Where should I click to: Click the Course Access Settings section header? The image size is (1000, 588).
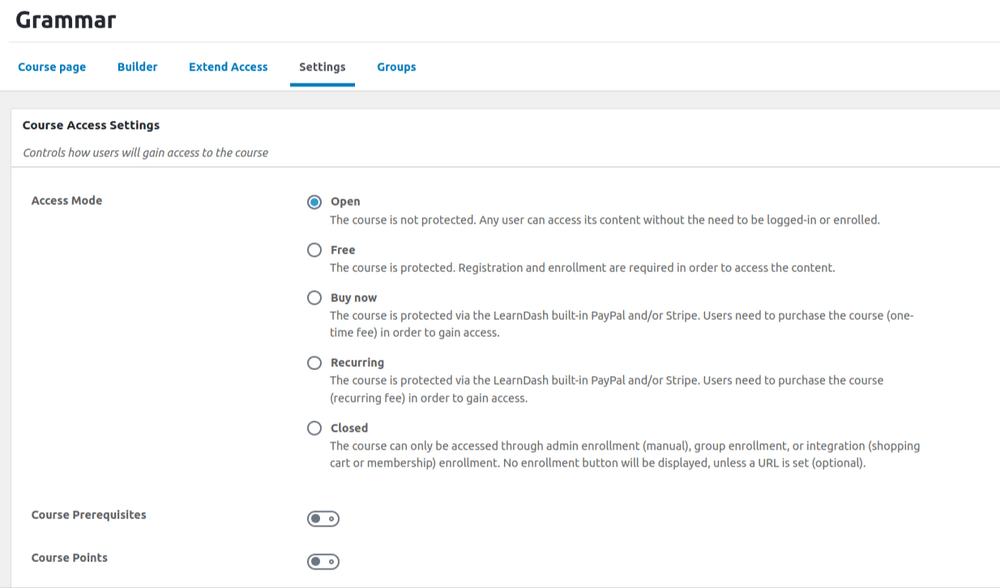[x=91, y=126]
